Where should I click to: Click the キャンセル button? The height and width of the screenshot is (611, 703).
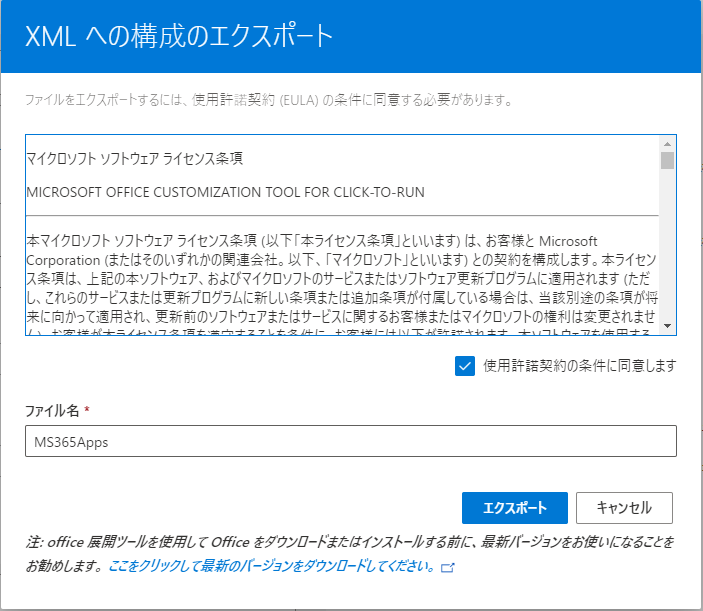point(624,508)
